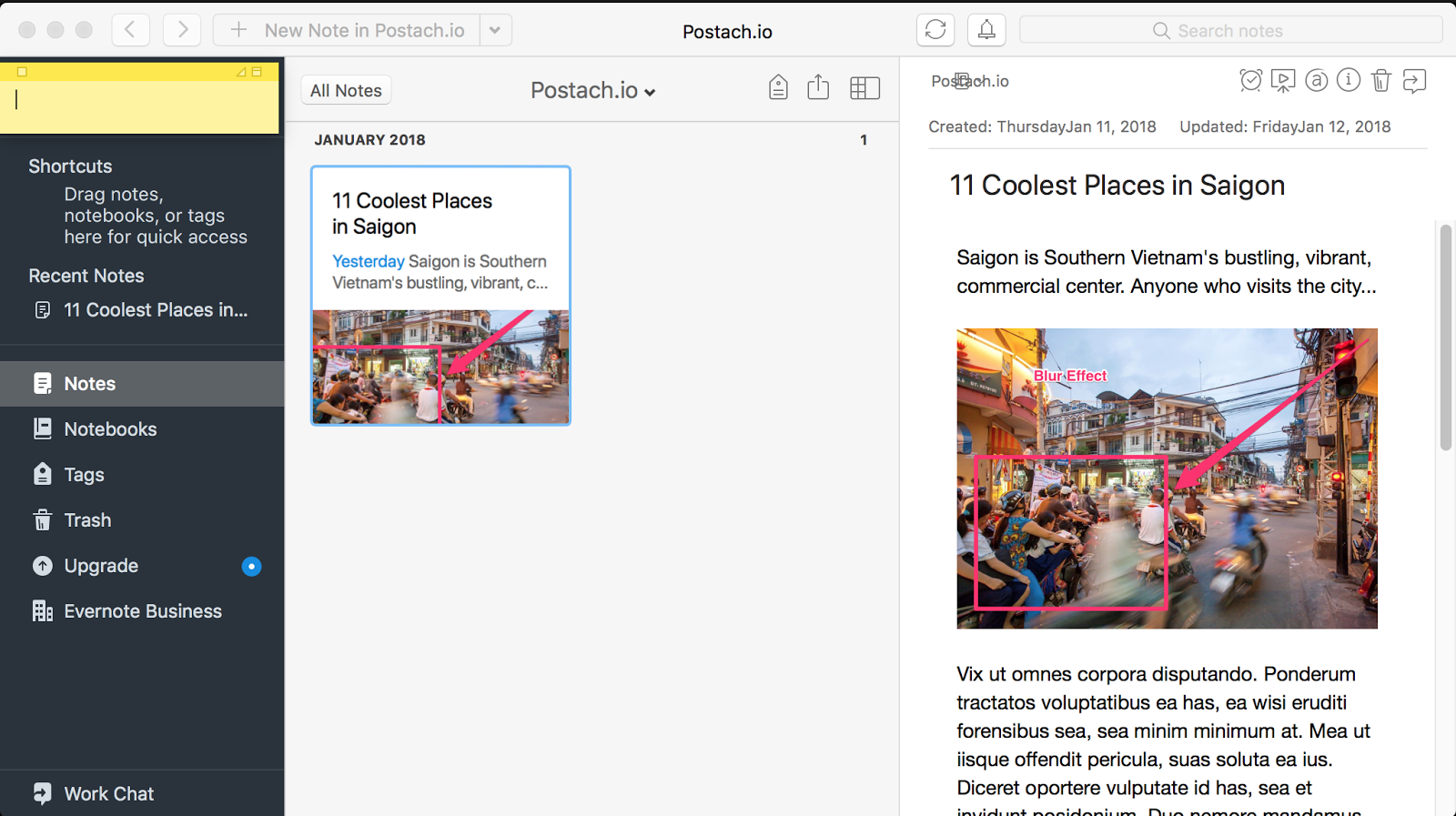This screenshot has height=816, width=1456.
Task: Click the Recent Notes heading
Action: tap(86, 276)
